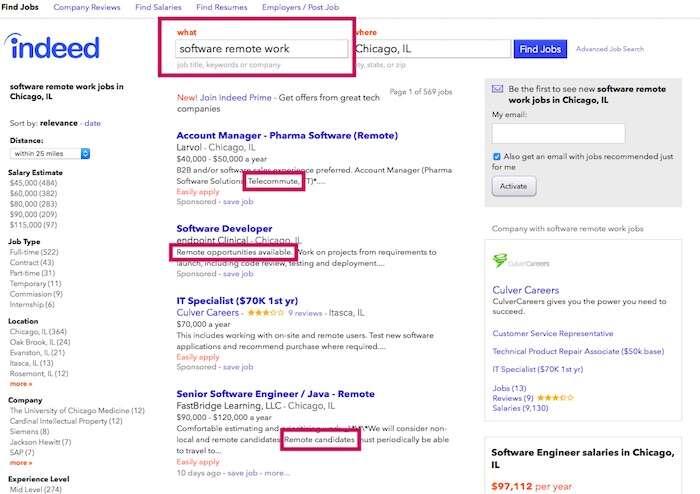
Task: Filter company Siemens (8)
Action: click(x=29, y=432)
